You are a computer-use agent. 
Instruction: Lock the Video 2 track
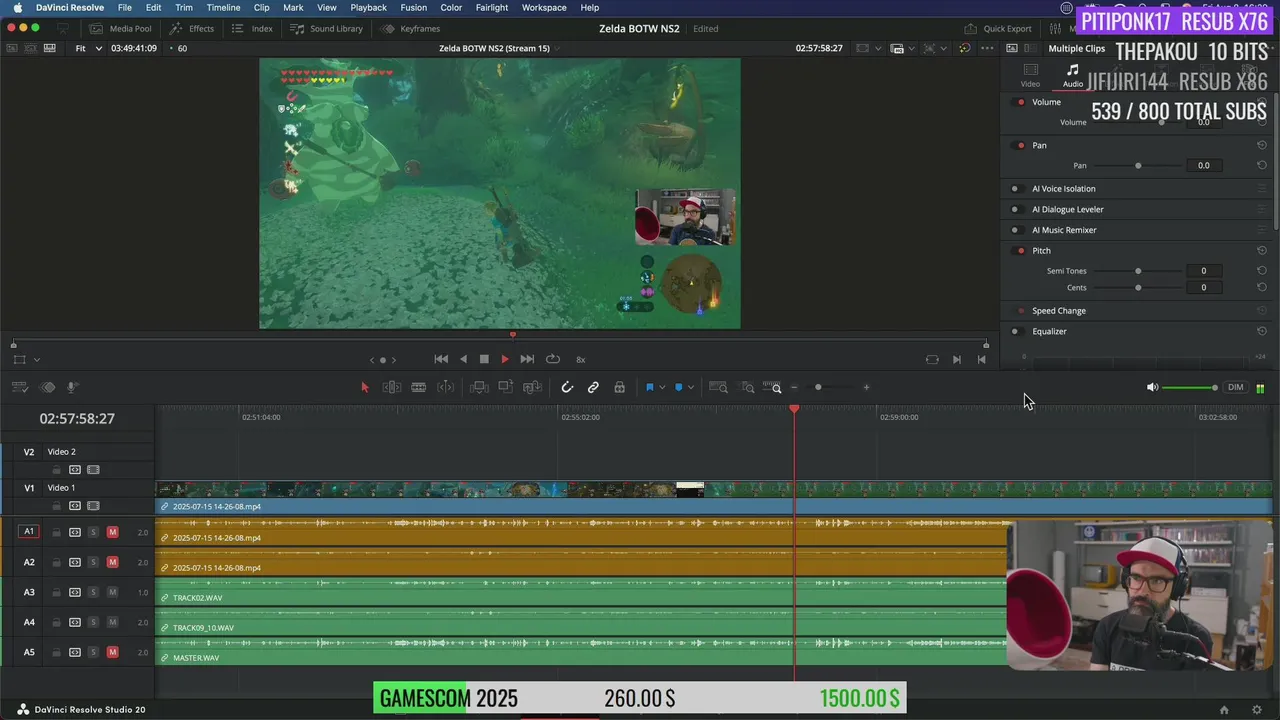pyautogui.click(x=57, y=470)
